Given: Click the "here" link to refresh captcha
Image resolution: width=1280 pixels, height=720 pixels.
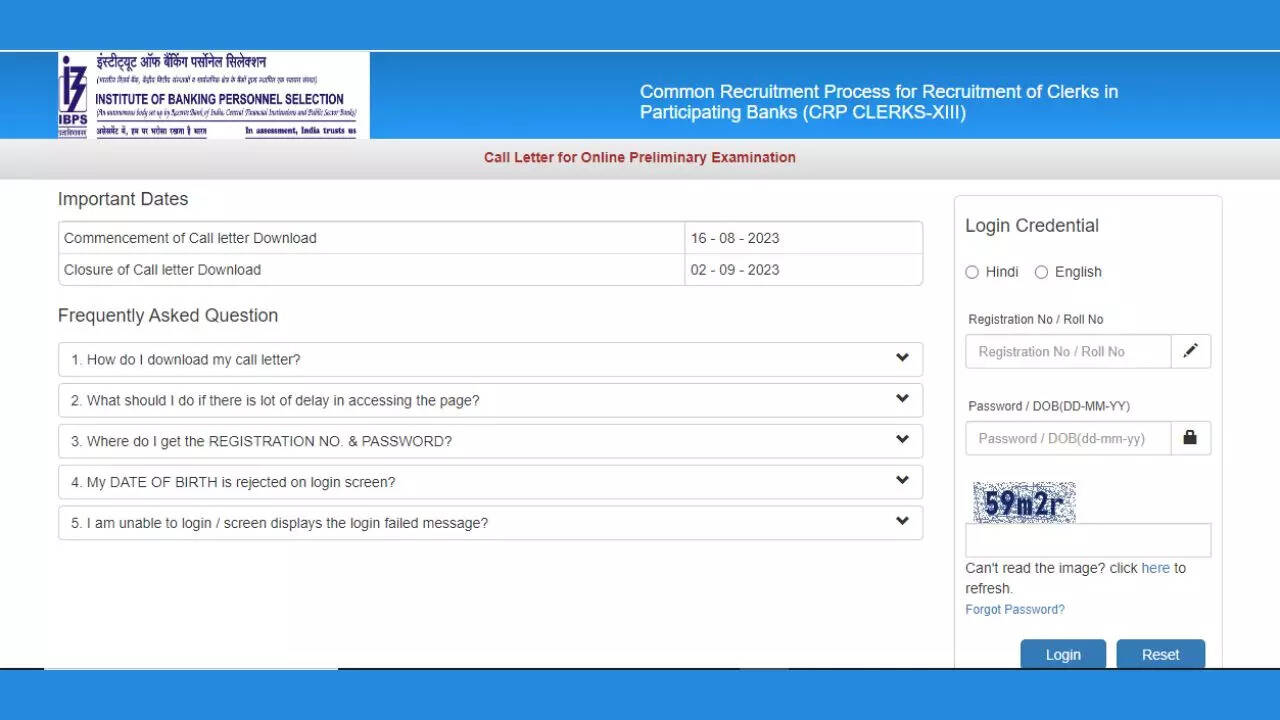Looking at the screenshot, I should click(1155, 568).
